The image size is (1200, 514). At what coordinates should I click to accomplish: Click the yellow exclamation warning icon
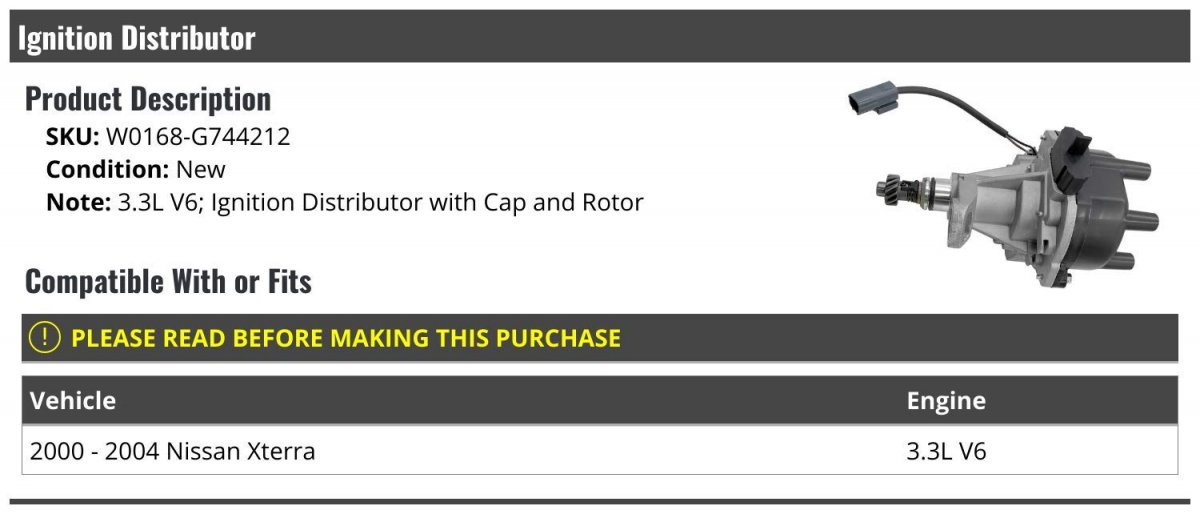click(x=46, y=338)
